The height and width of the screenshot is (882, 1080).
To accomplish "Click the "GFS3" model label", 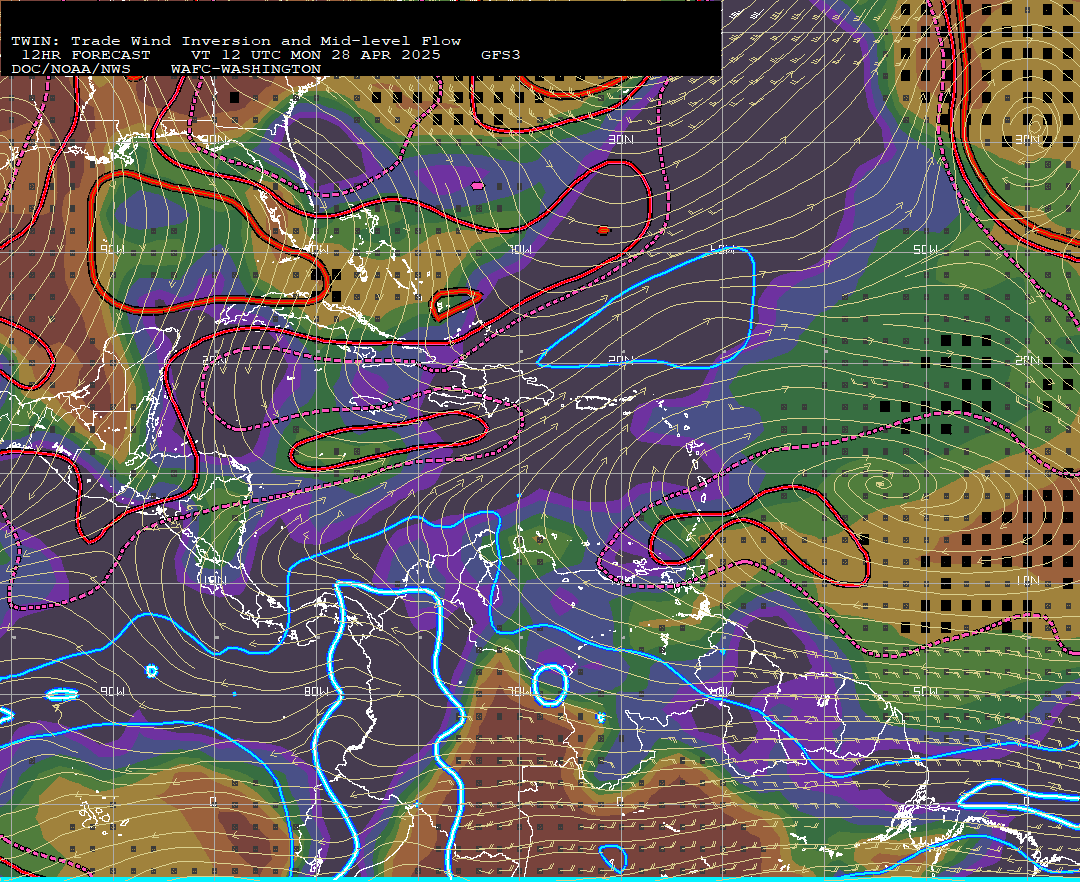I will 501,55.
